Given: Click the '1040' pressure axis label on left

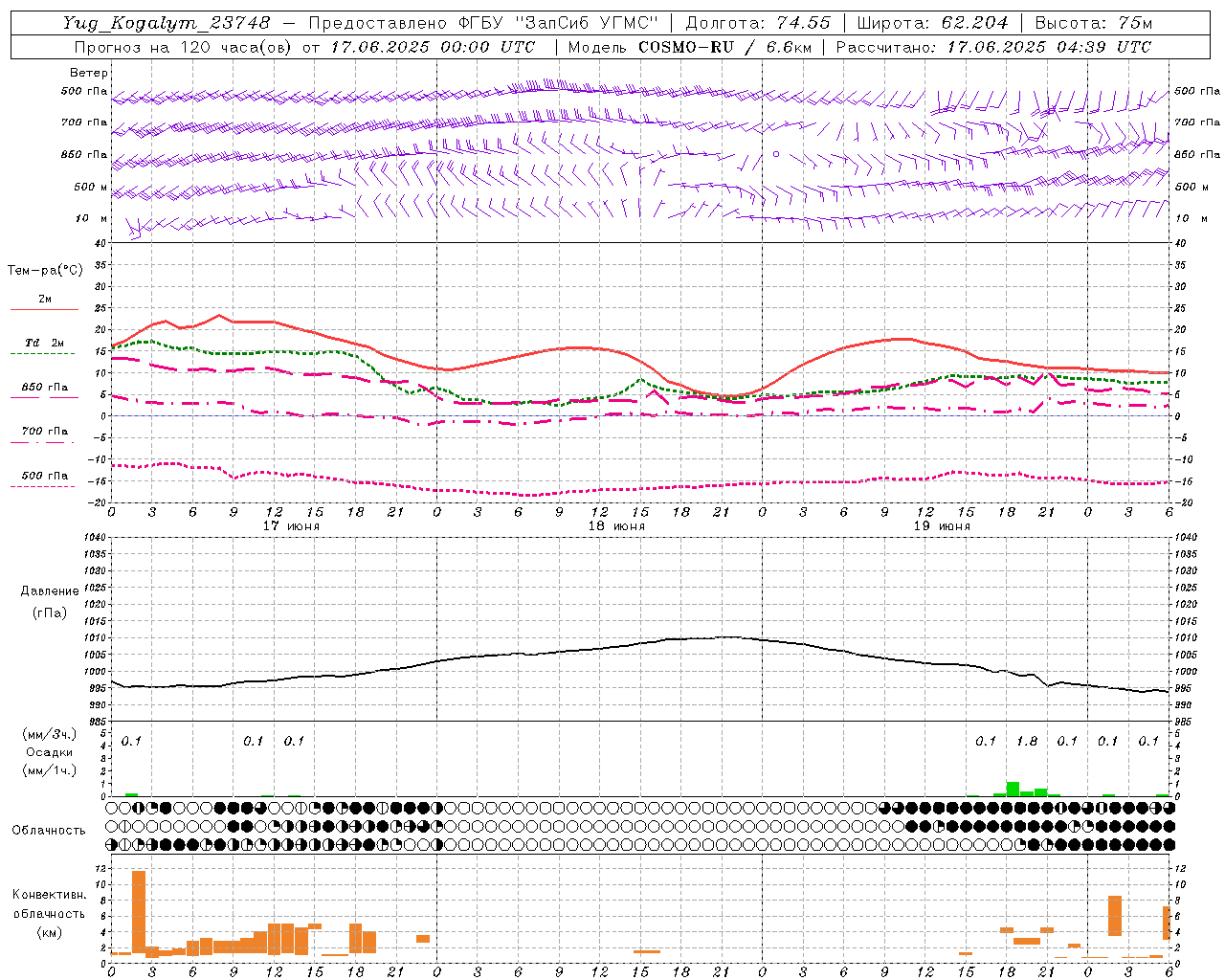Looking at the screenshot, I should 95,537.
